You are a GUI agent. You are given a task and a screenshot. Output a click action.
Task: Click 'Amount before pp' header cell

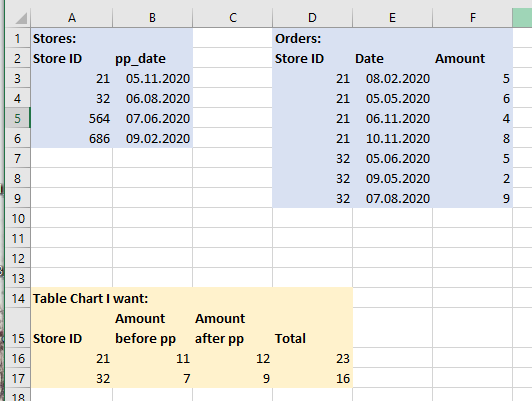click(152, 328)
